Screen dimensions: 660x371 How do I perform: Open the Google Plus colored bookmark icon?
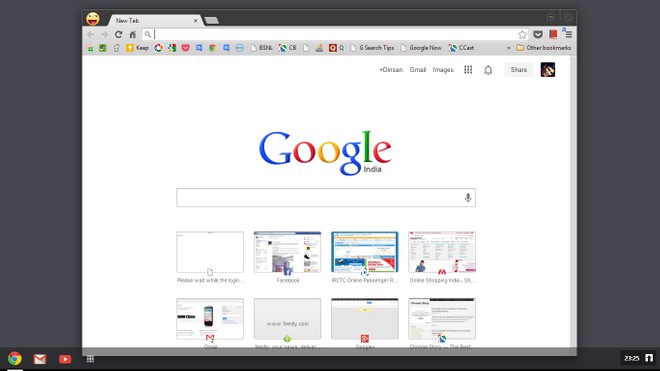(x=172, y=48)
